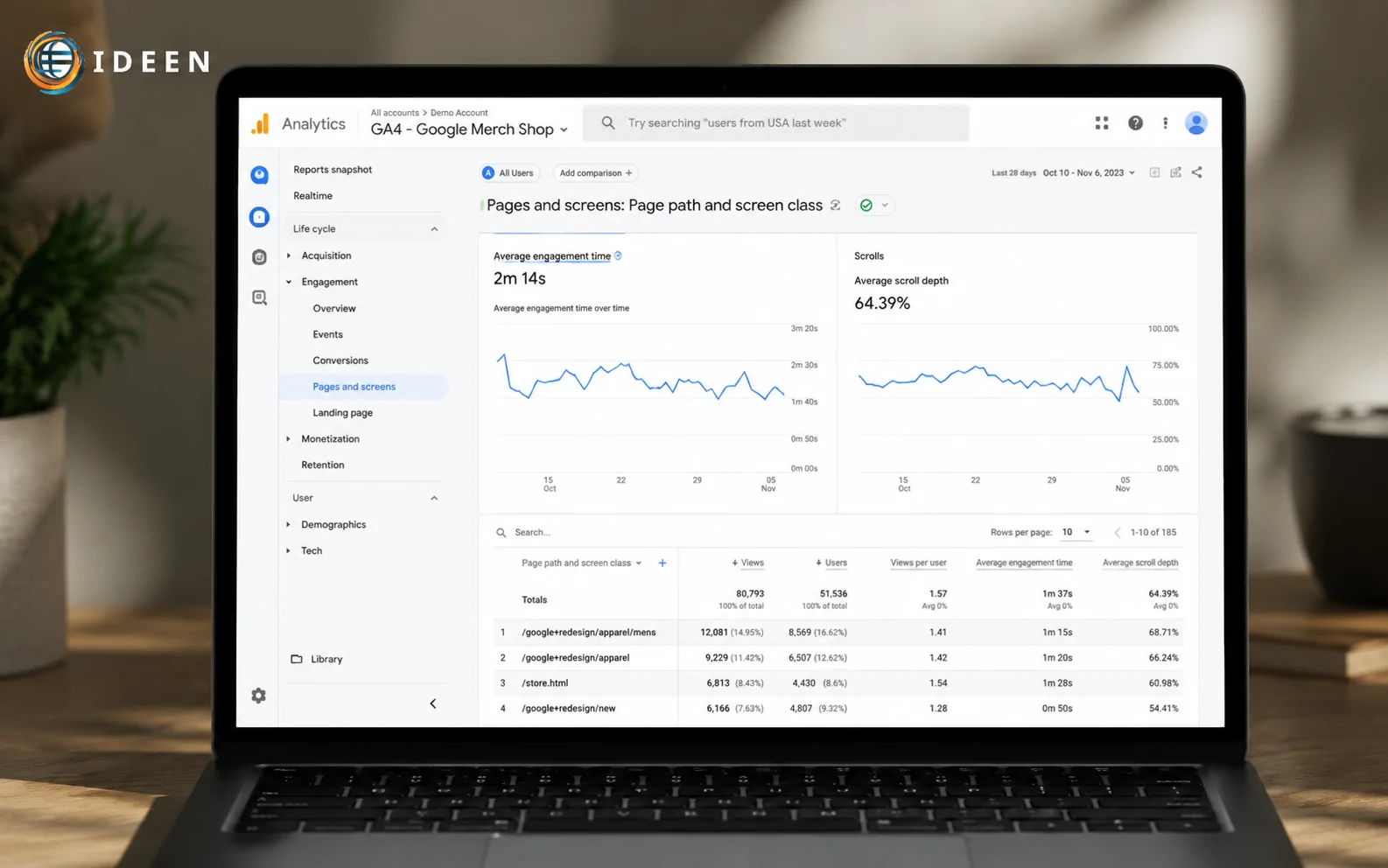Open the Reports icon in left rail

click(x=259, y=216)
